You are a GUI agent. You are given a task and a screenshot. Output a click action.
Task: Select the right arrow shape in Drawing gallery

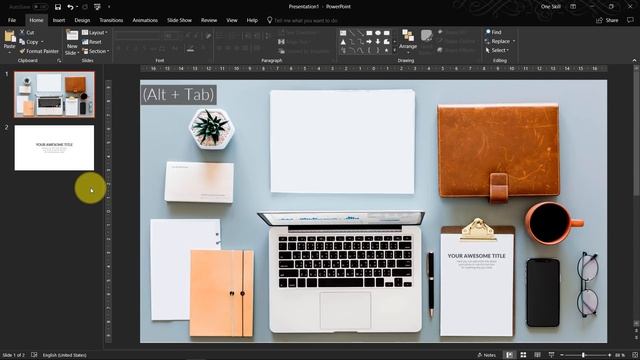(x=369, y=42)
